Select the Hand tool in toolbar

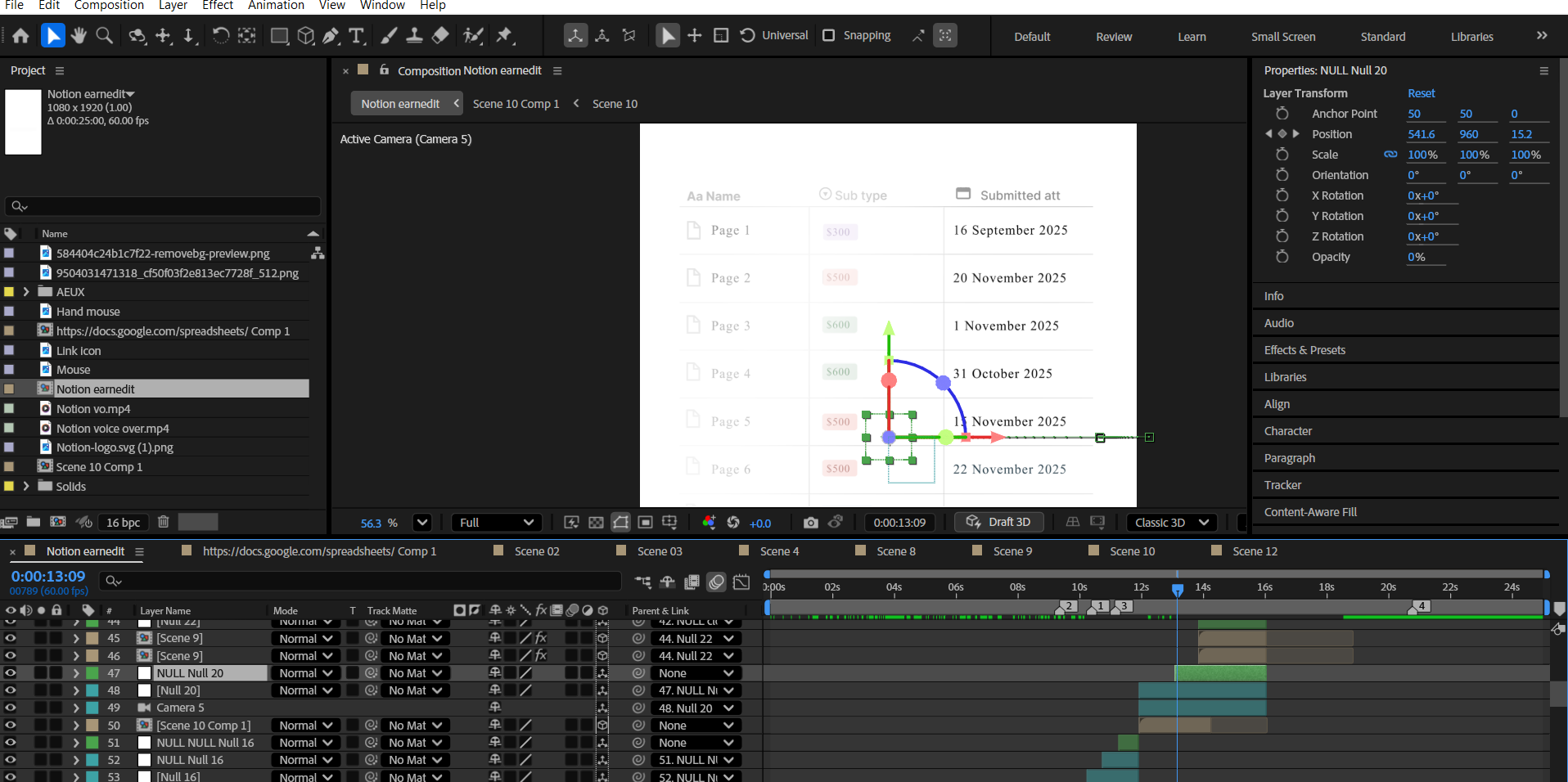click(79, 36)
